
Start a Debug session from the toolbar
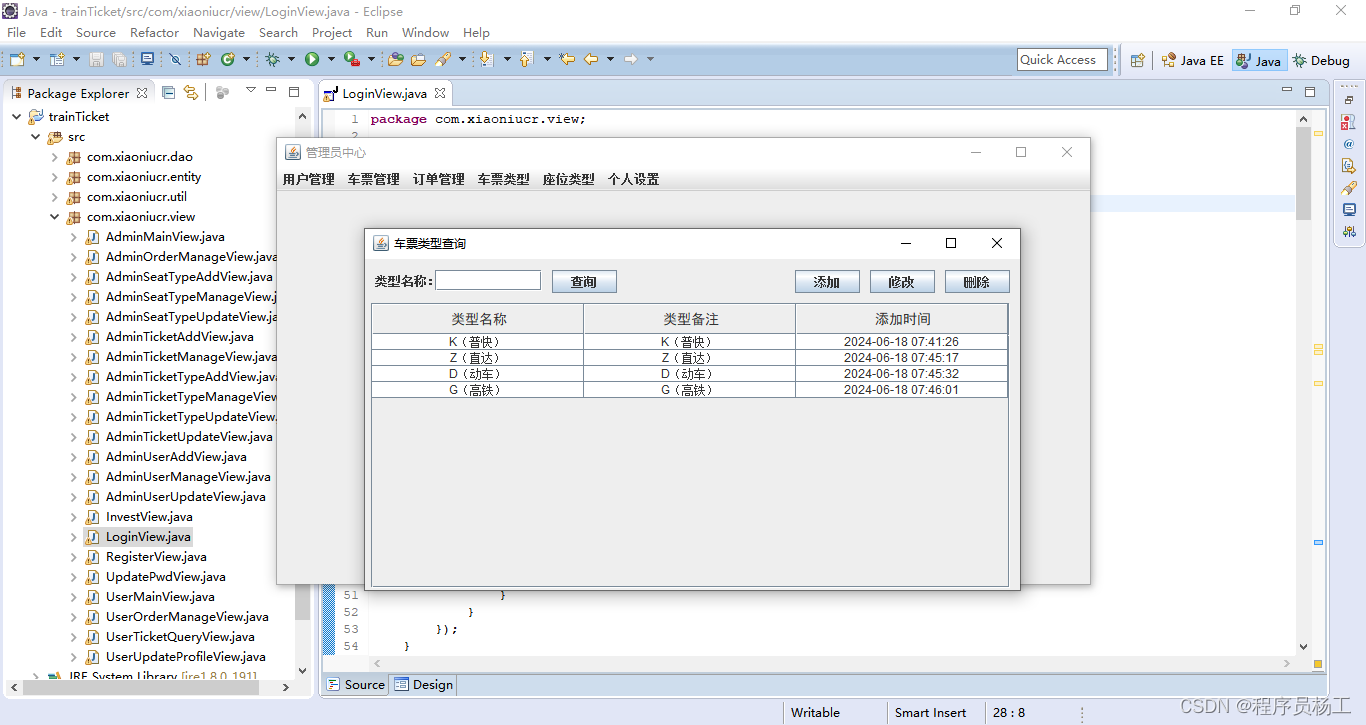pyautogui.click(x=272, y=59)
